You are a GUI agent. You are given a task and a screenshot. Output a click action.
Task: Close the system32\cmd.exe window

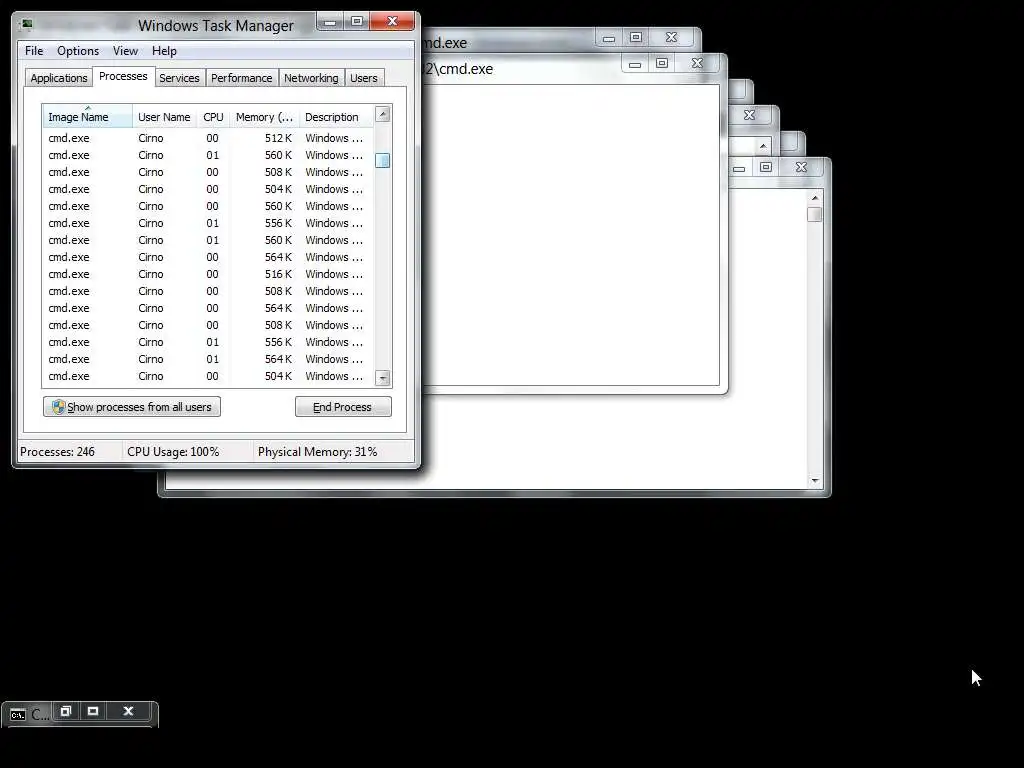(697, 64)
